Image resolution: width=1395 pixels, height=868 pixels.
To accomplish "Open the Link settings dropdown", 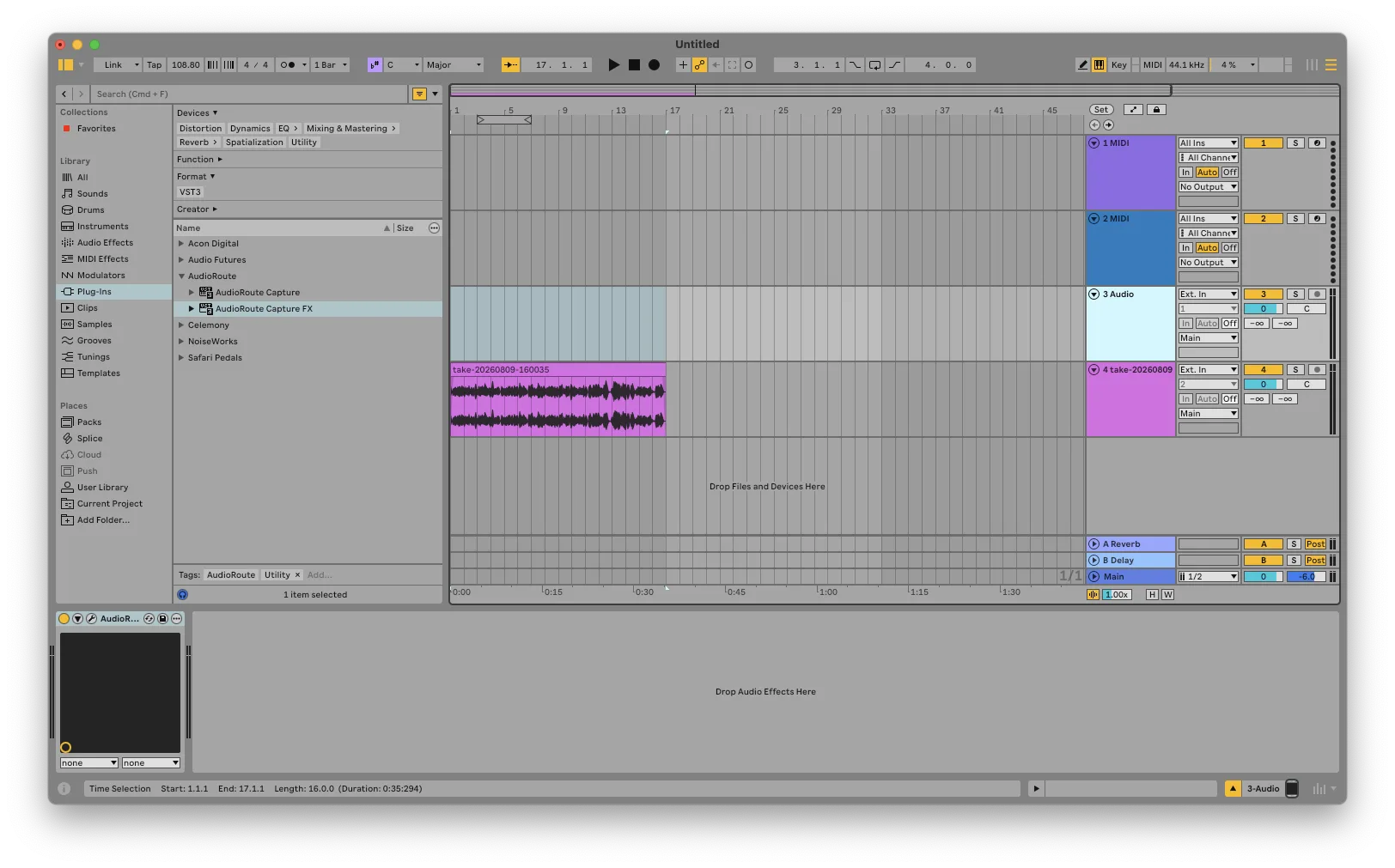I will tap(119, 64).
